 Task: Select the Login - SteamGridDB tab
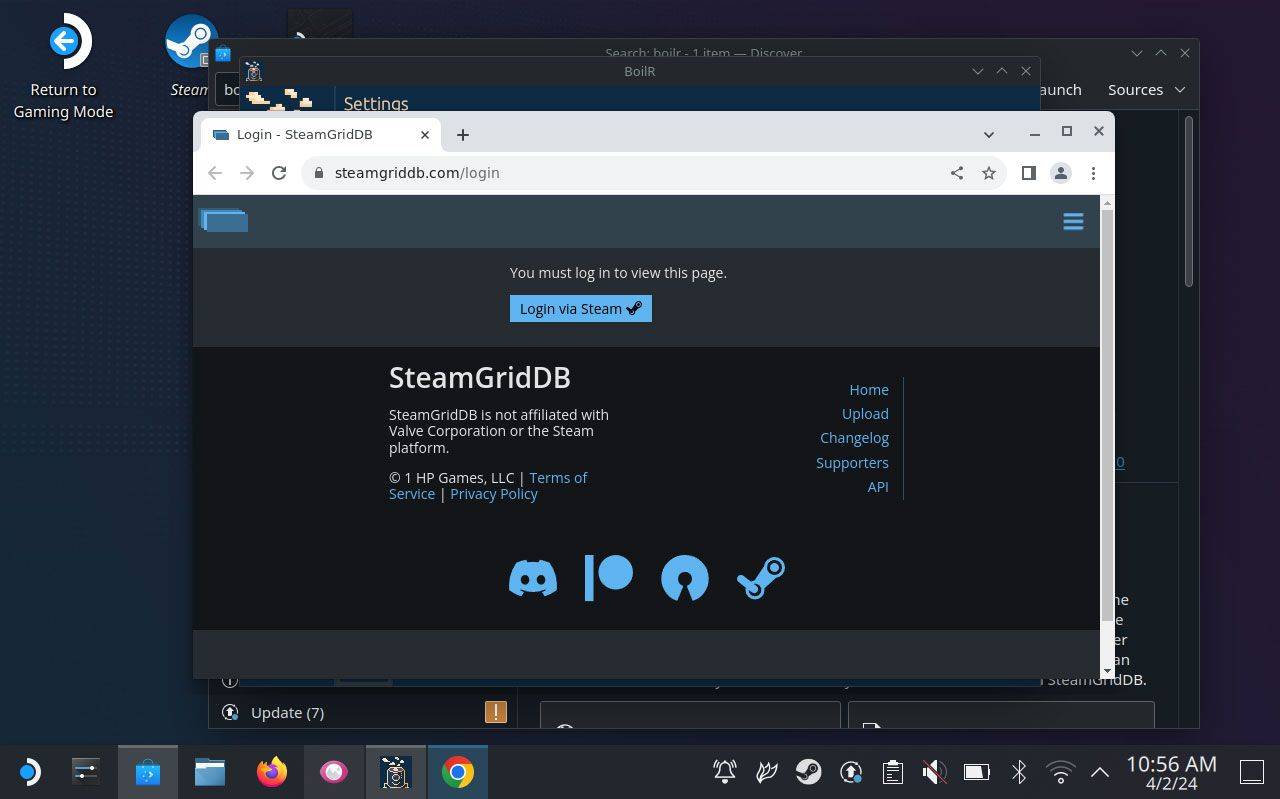[x=322, y=134]
